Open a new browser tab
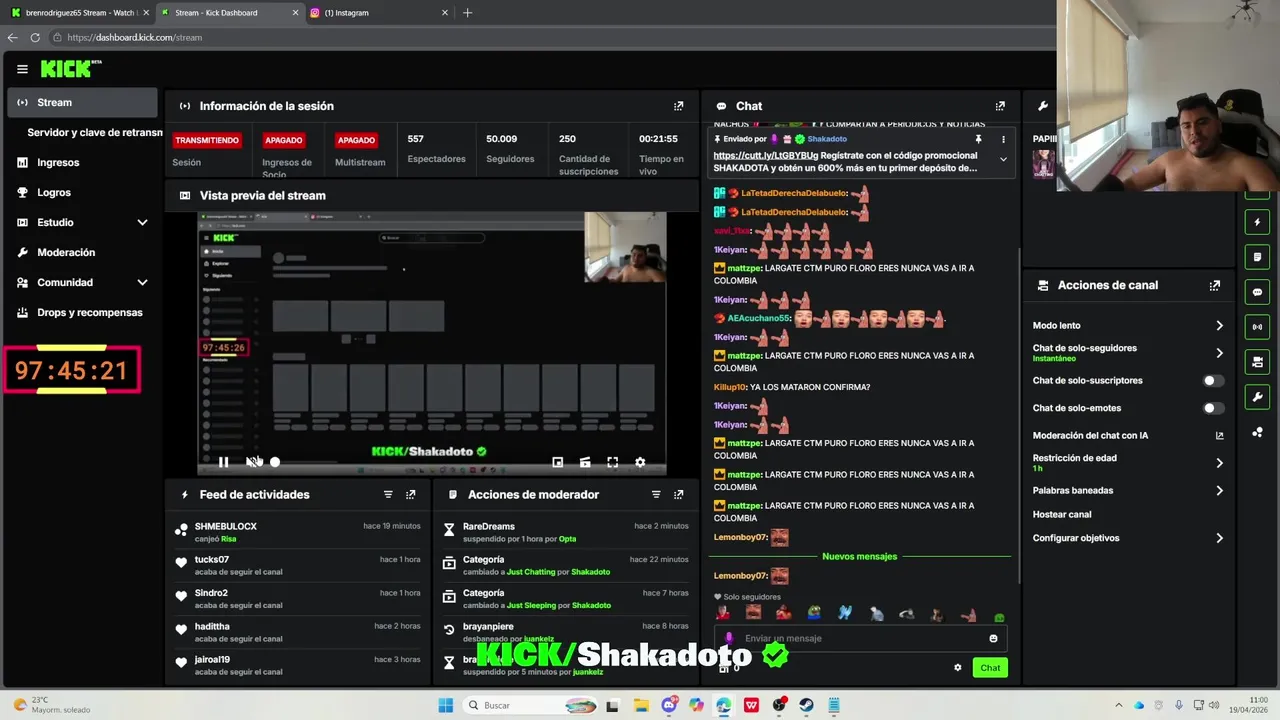 tap(467, 13)
